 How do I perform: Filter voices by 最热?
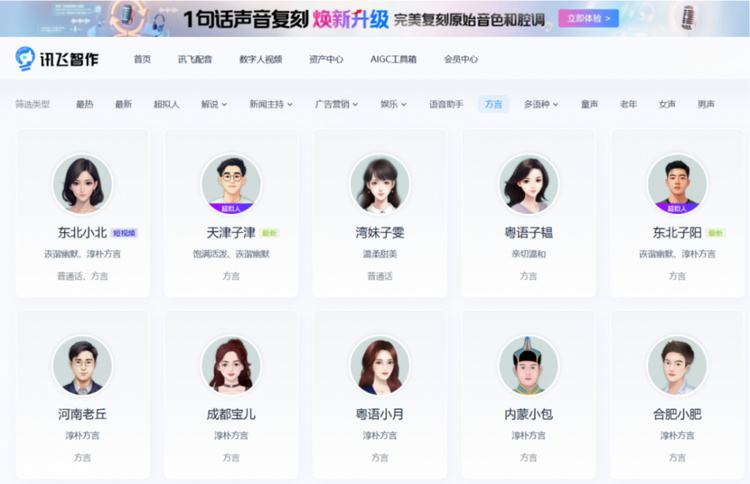pos(85,104)
